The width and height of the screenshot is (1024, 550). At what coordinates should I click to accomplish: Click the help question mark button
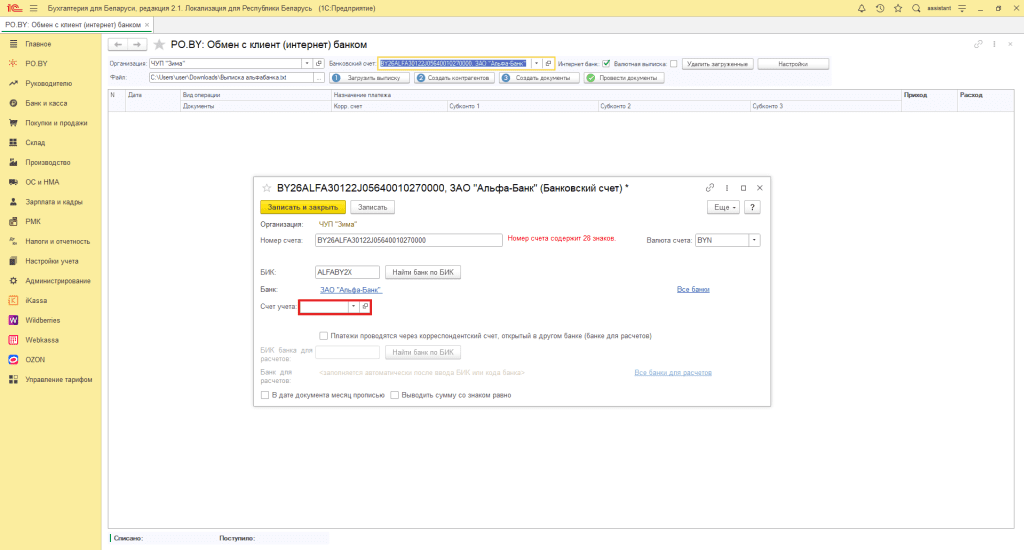coord(753,207)
